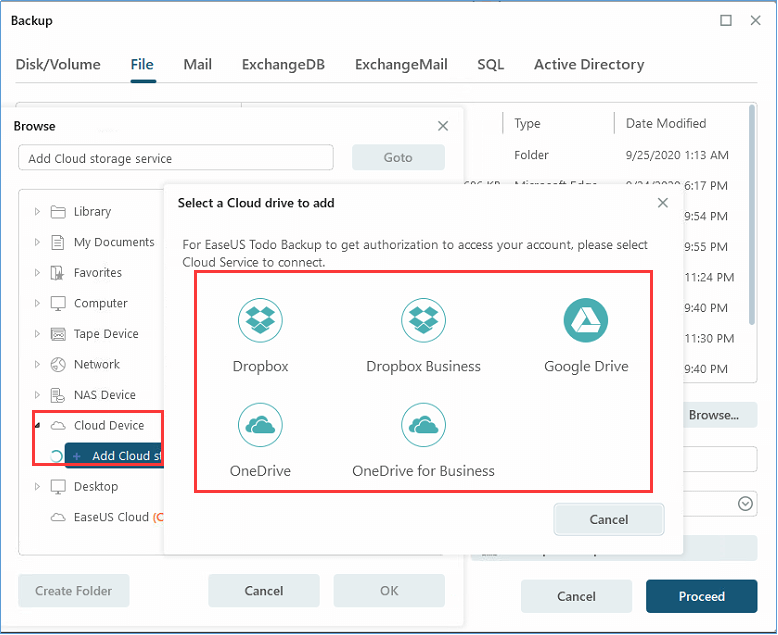Expand the Computer tree node
The width and height of the screenshot is (778, 635).
point(37,304)
